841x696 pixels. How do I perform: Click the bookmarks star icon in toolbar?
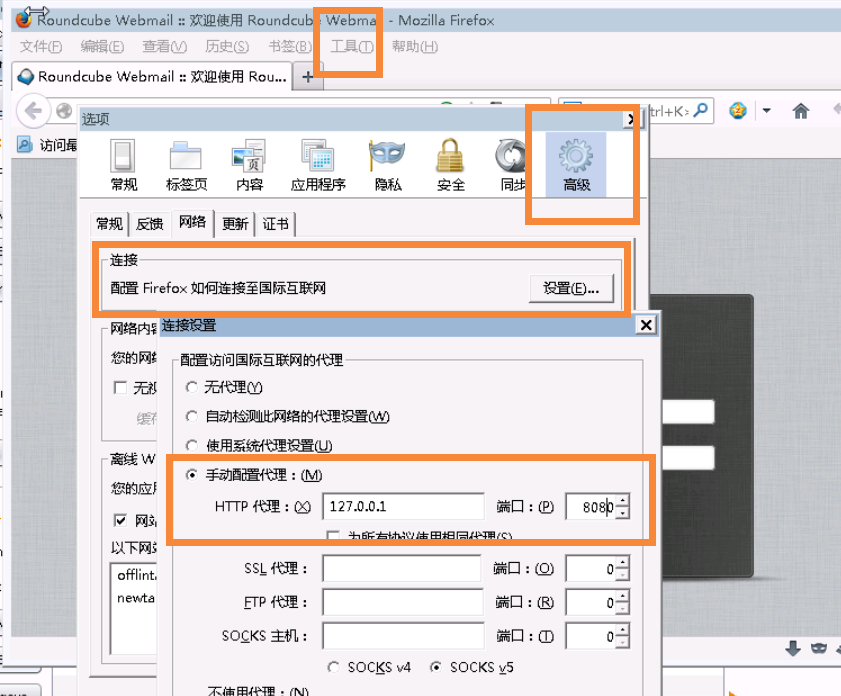pos(738,111)
